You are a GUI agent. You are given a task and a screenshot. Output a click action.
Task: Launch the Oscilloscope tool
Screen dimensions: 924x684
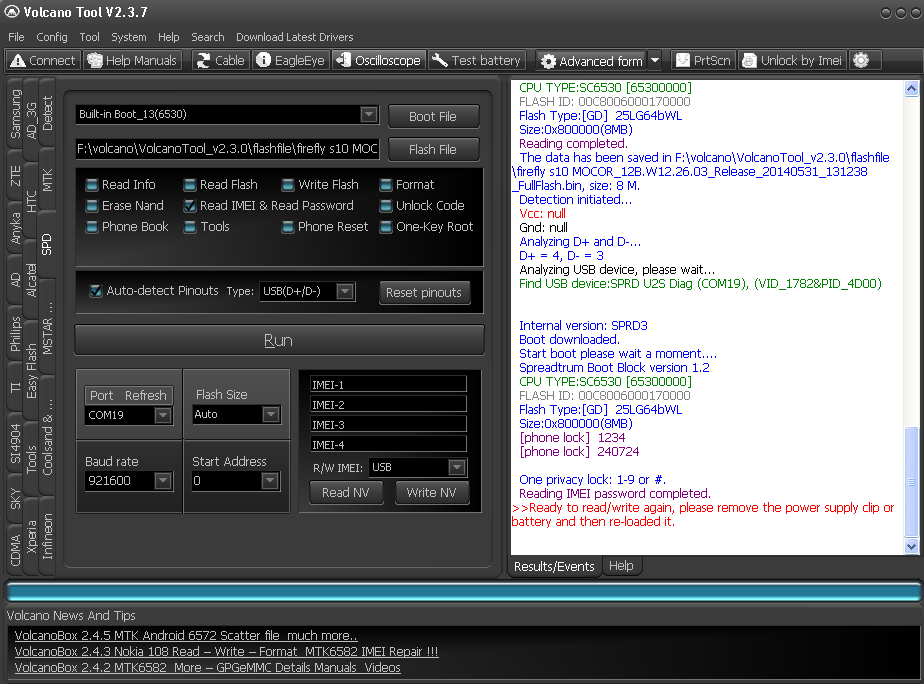point(378,60)
